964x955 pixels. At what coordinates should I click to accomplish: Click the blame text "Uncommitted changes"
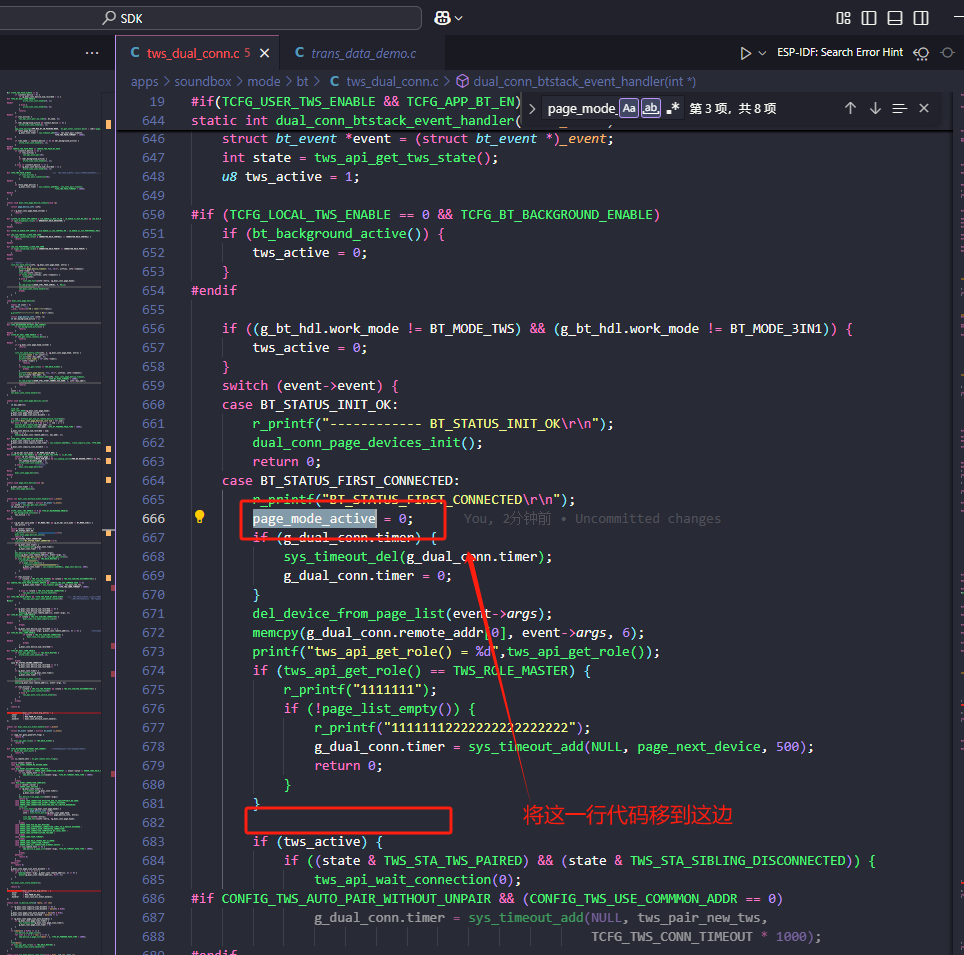[x=648, y=519]
